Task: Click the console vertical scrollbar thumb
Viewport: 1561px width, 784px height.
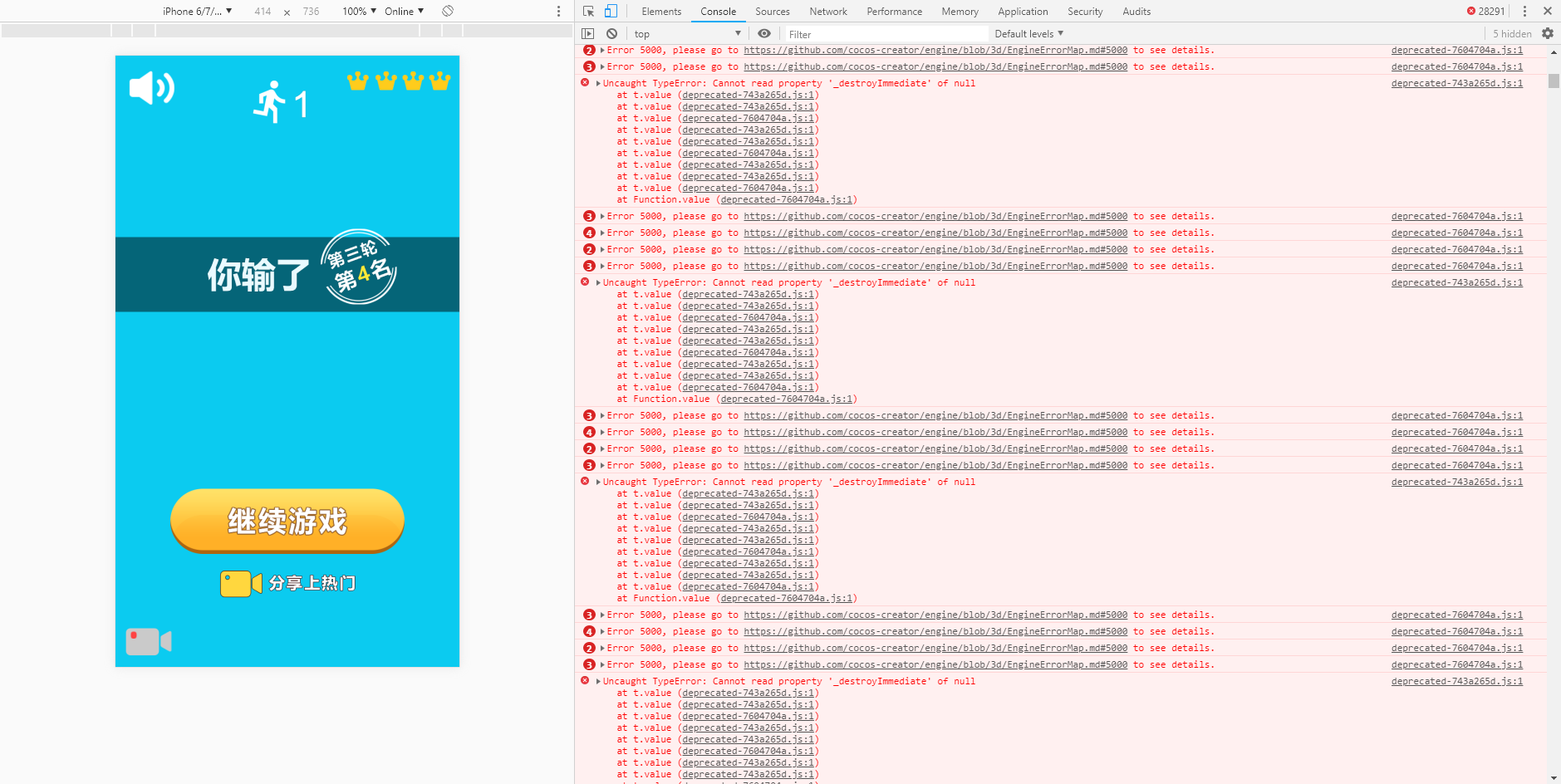Action: click(1554, 81)
